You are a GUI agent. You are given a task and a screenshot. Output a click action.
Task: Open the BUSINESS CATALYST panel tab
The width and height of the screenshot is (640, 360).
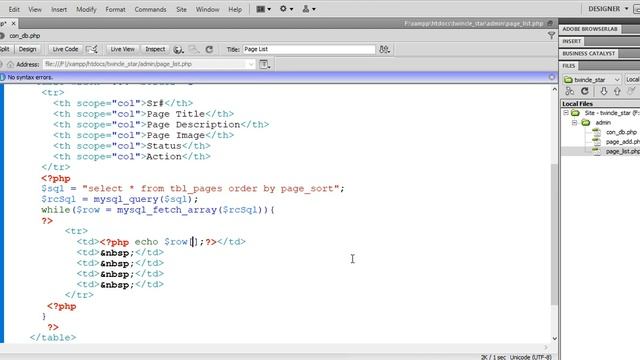coord(589,53)
